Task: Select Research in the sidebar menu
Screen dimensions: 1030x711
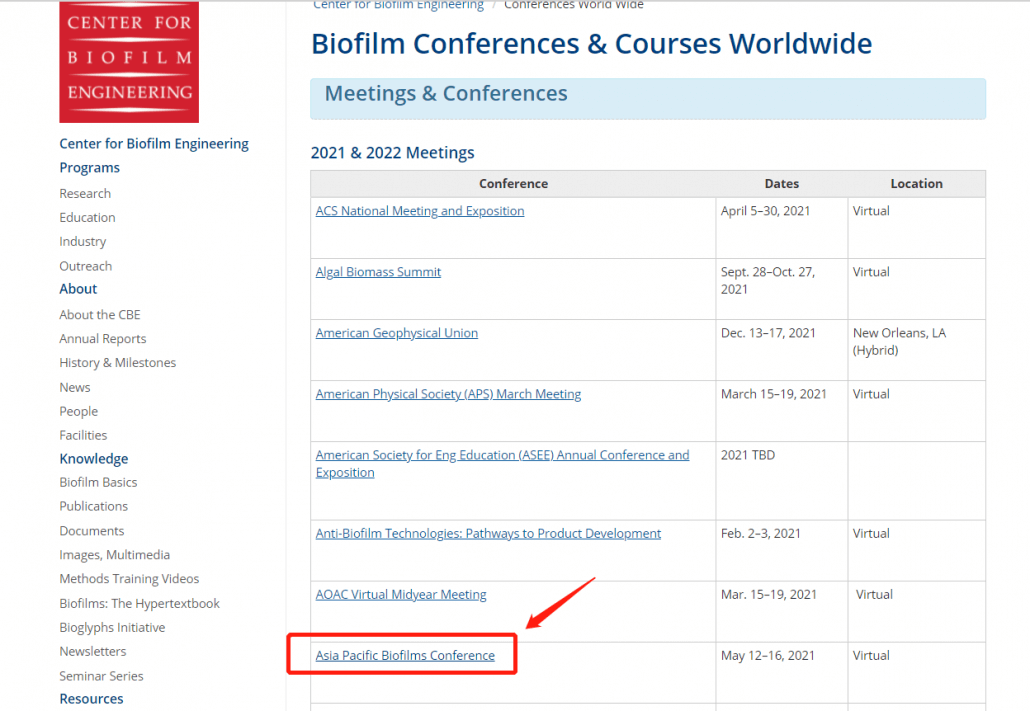Action: tap(85, 194)
